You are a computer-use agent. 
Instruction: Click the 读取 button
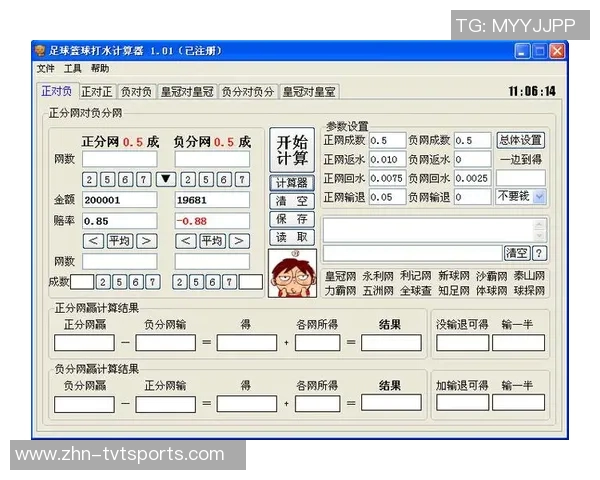292,237
